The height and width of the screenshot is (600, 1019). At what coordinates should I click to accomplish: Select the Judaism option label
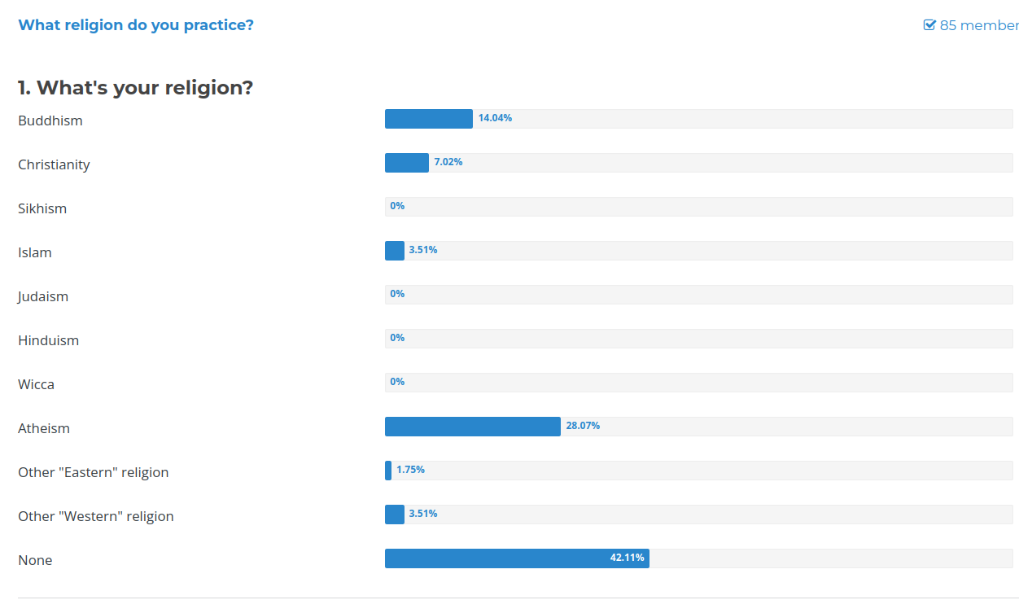tap(43, 297)
